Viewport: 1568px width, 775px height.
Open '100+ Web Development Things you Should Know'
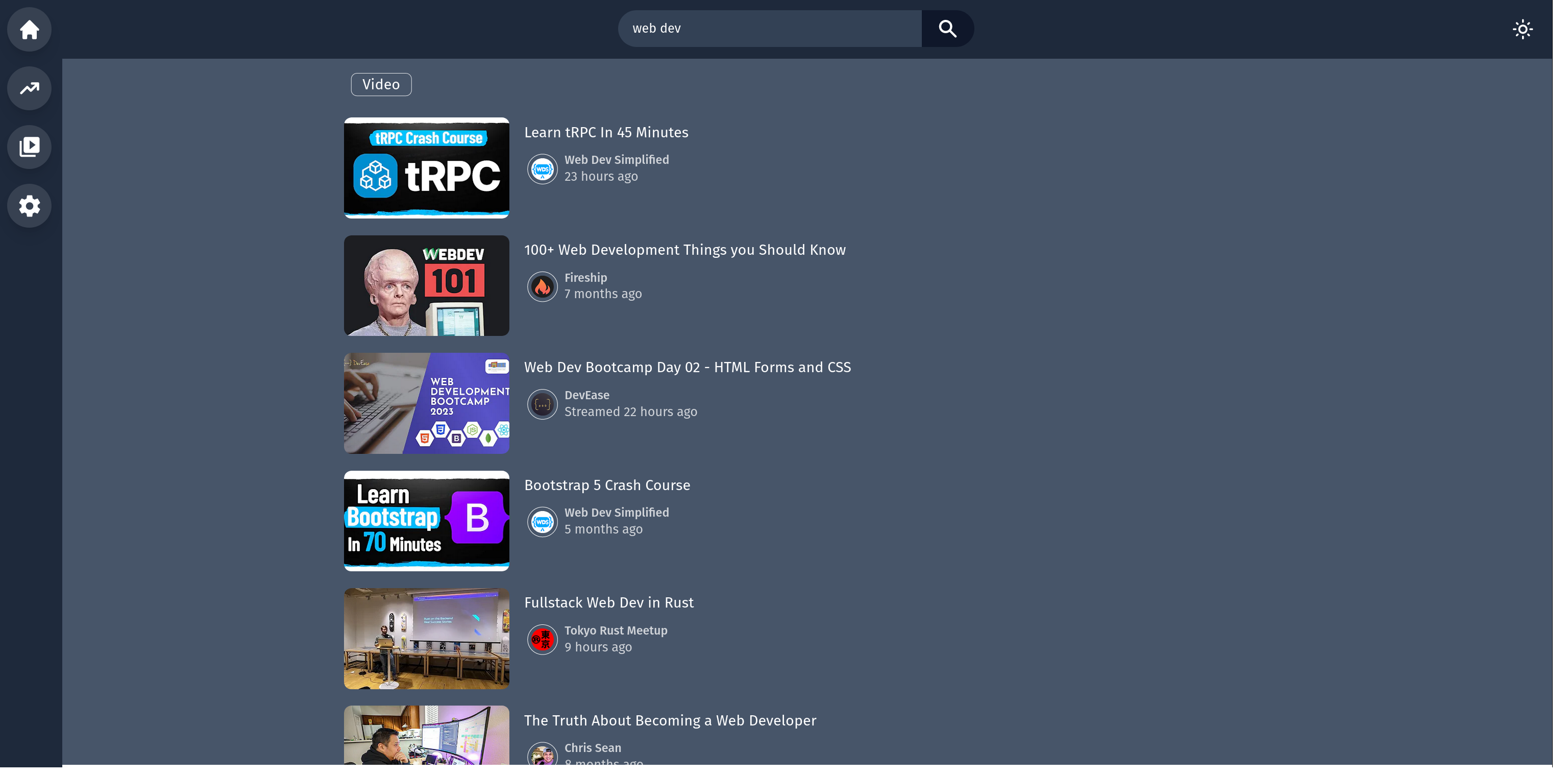(x=692, y=252)
